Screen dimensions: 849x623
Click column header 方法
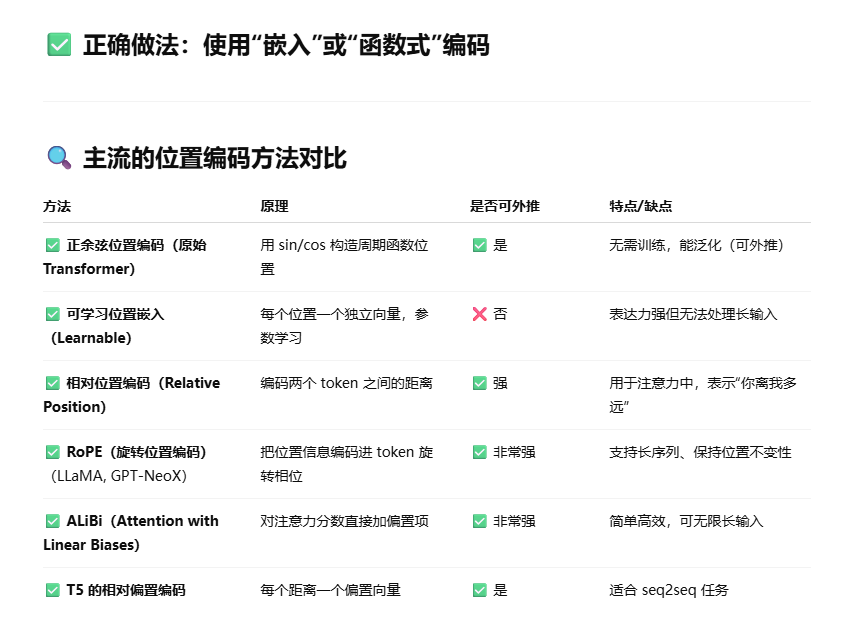pyautogui.click(x=57, y=206)
